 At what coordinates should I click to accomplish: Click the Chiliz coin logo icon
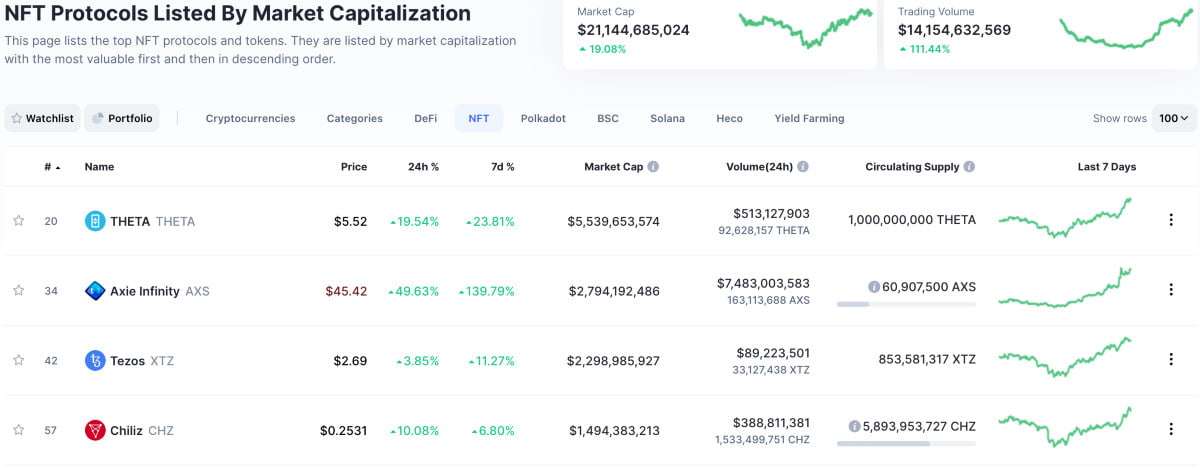[95, 430]
